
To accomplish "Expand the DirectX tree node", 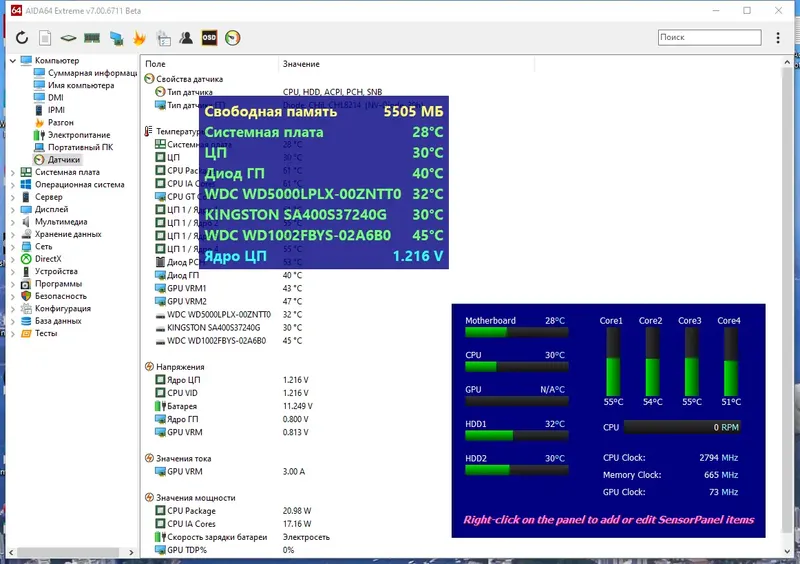I will tap(13, 259).
